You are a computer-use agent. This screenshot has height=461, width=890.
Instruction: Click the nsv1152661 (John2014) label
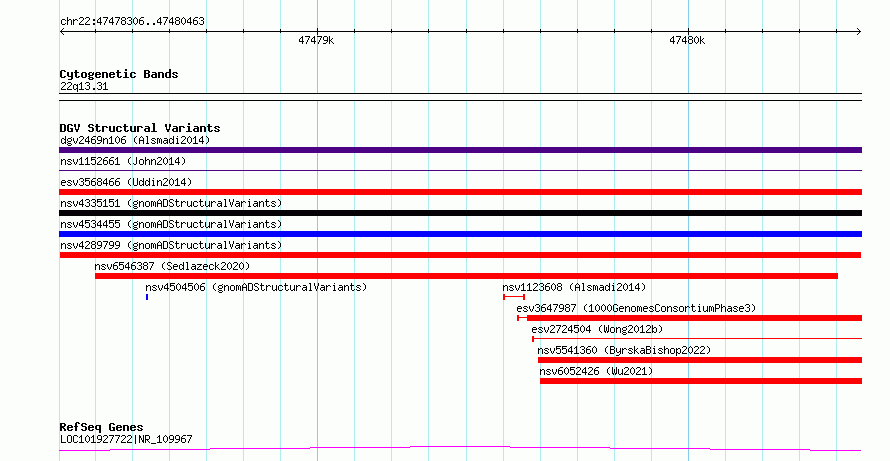point(123,161)
